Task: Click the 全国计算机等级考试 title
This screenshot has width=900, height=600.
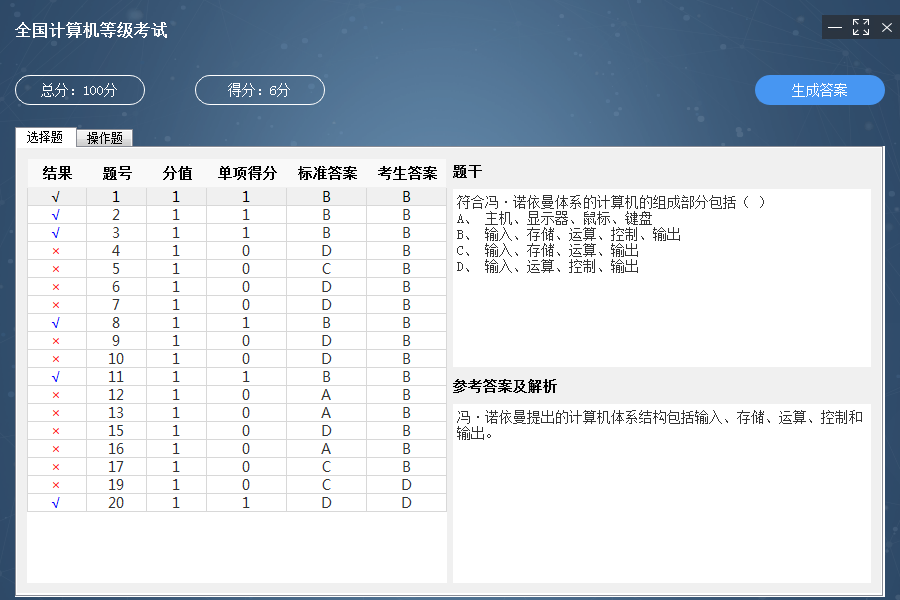Action: click(91, 30)
